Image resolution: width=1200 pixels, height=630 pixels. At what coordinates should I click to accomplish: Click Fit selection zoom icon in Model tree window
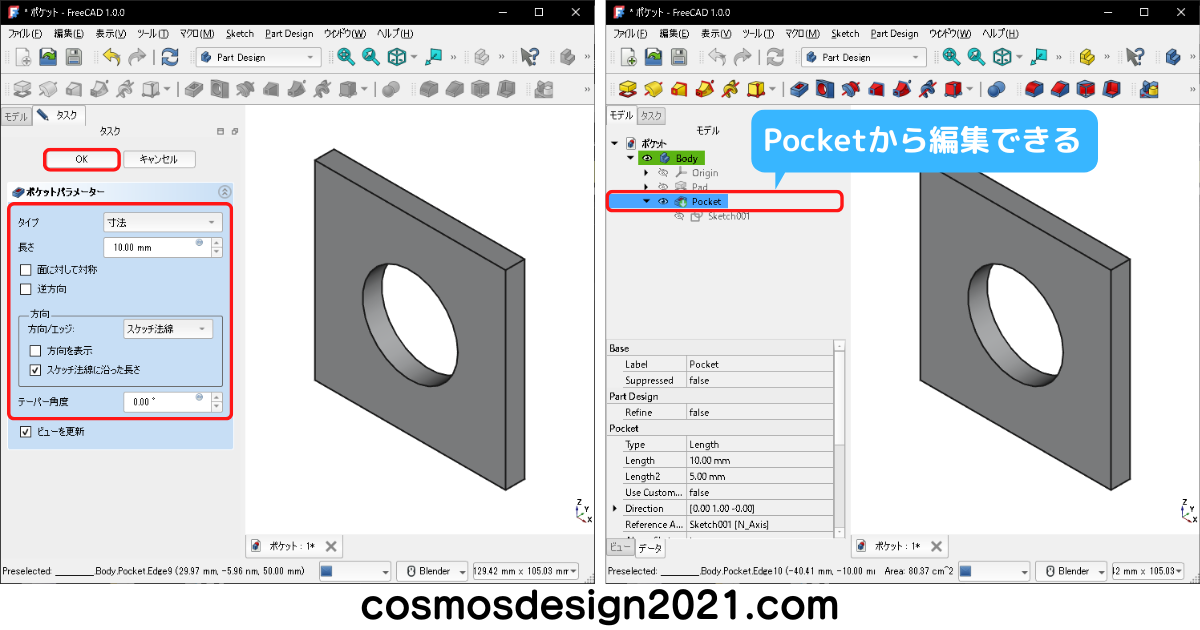click(x=977, y=57)
